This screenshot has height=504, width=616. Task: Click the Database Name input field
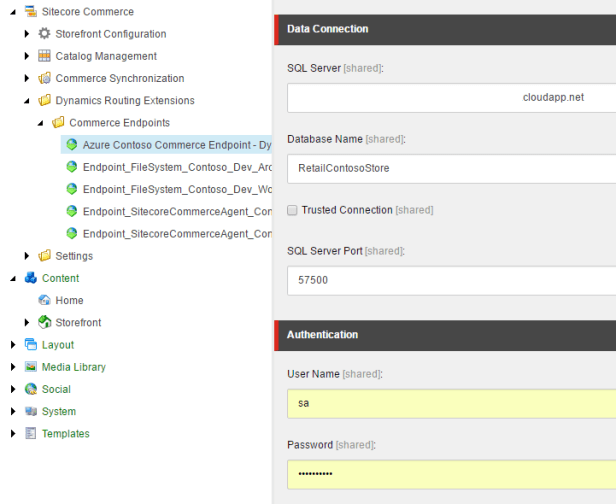pos(450,168)
